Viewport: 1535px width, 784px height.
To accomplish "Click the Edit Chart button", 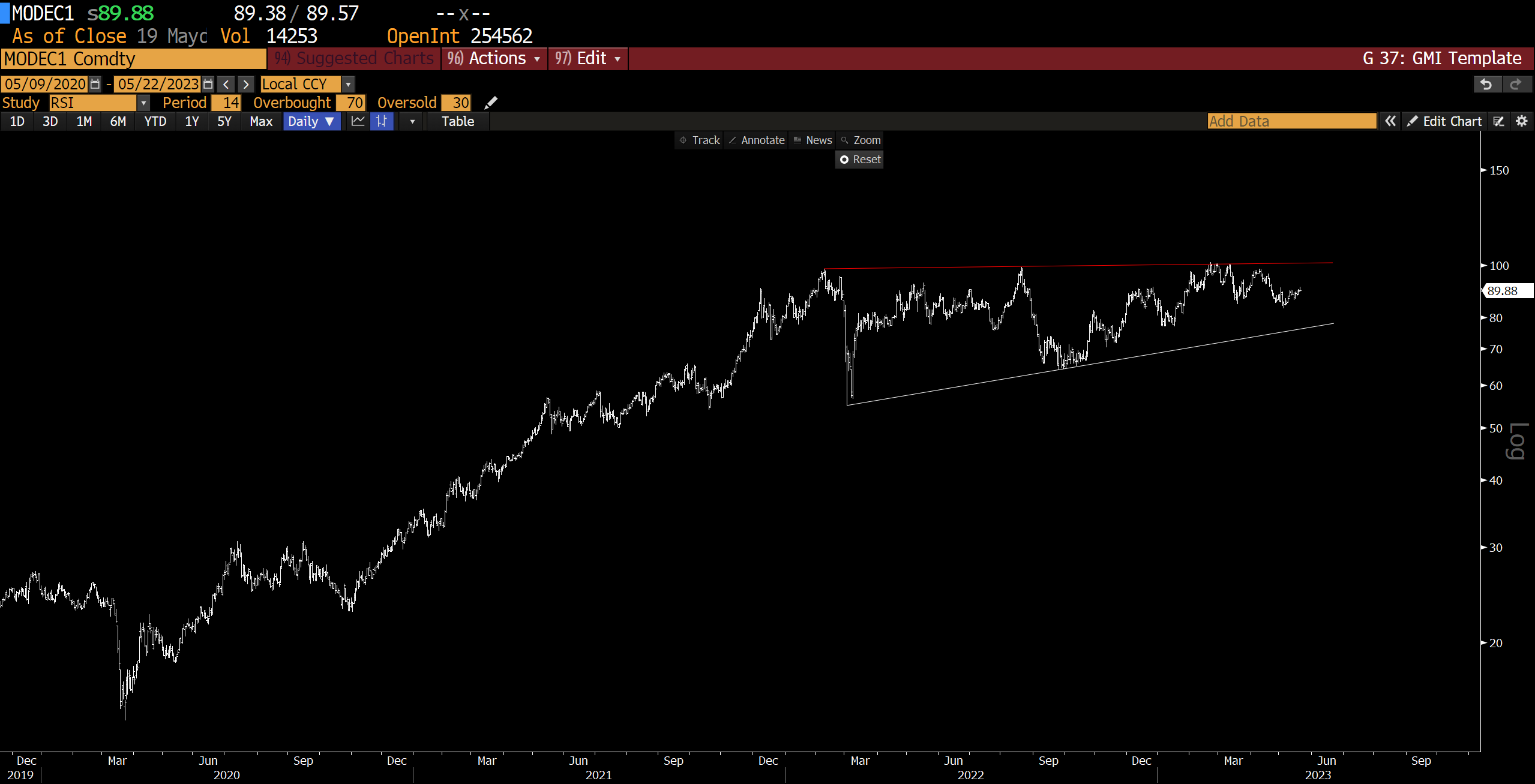I will tap(1444, 121).
